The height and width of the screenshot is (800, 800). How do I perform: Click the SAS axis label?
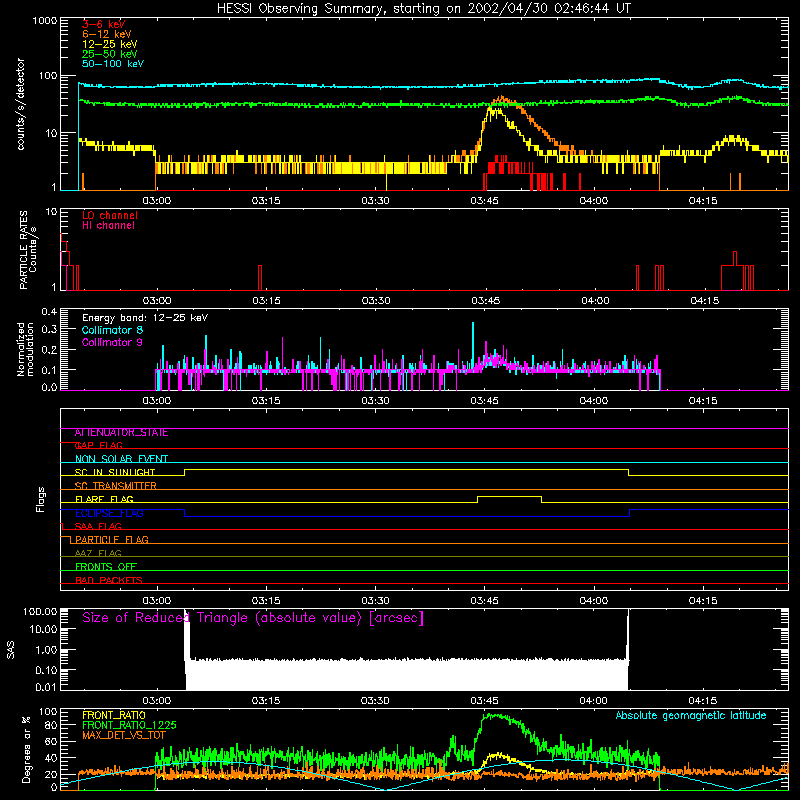pyautogui.click(x=11, y=649)
